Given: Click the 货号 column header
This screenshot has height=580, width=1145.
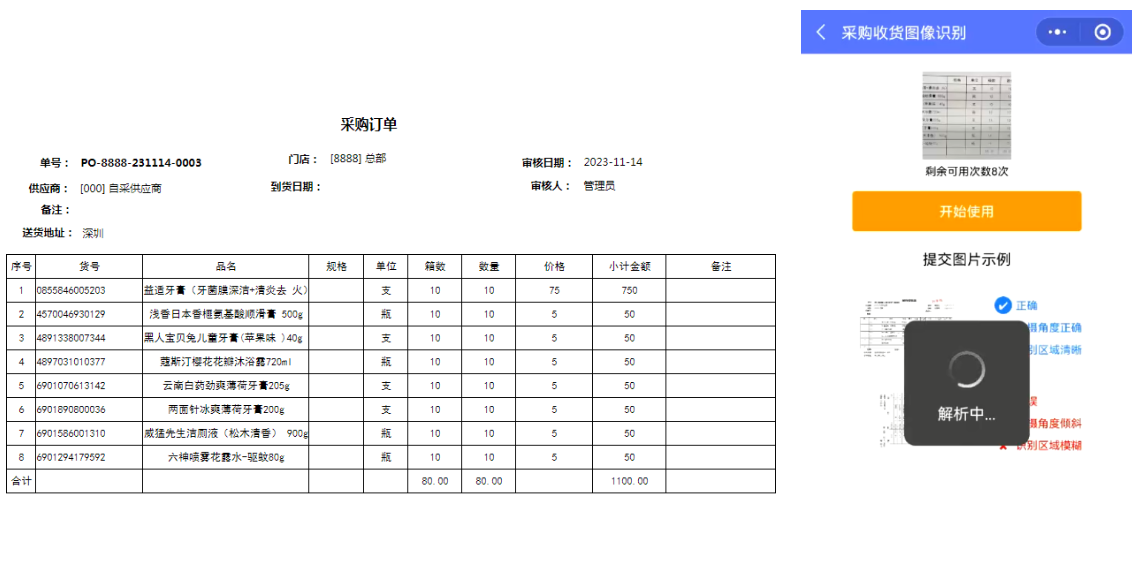Looking at the screenshot, I should [x=89, y=267].
